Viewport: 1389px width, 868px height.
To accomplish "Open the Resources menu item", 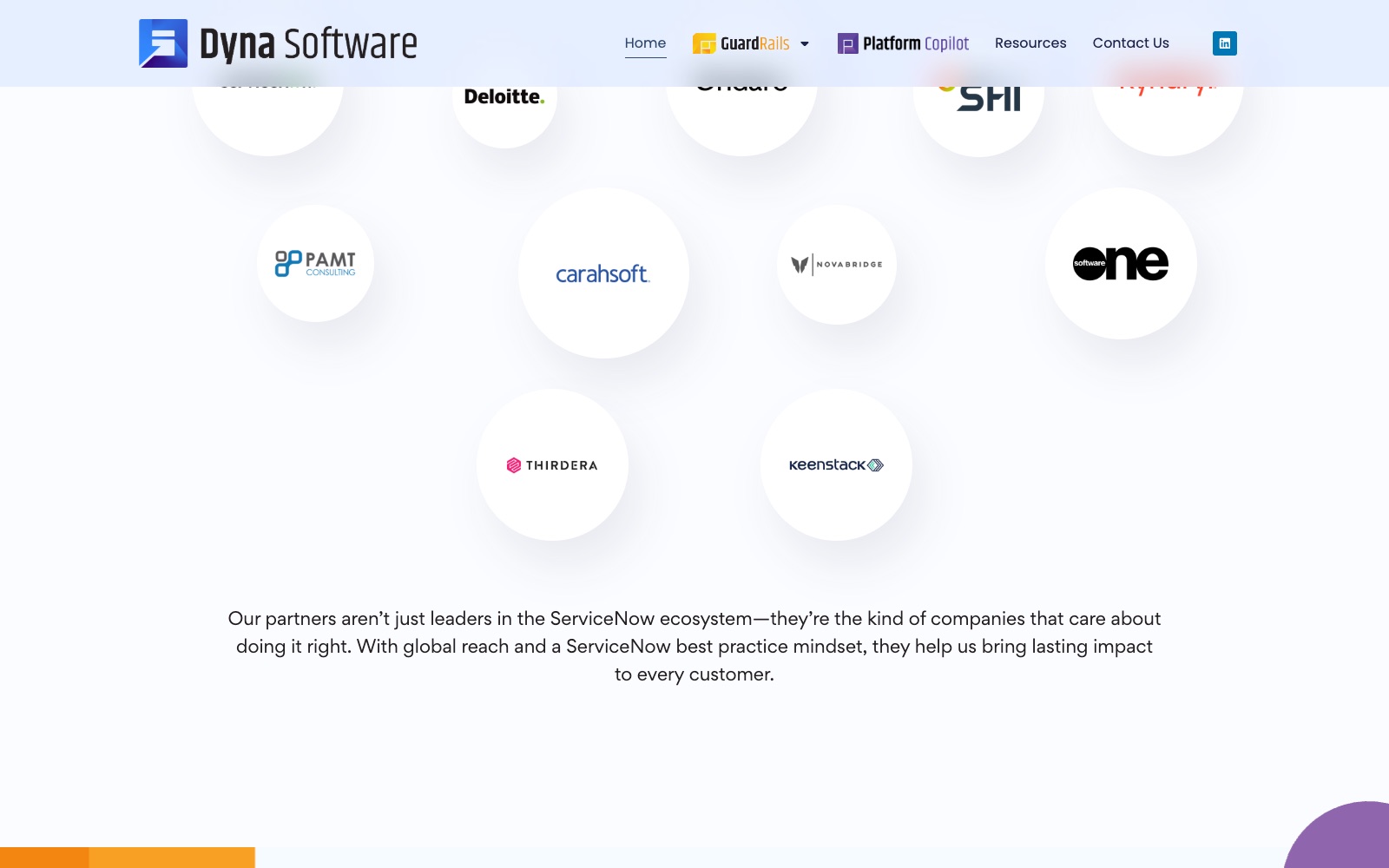I will [1030, 43].
